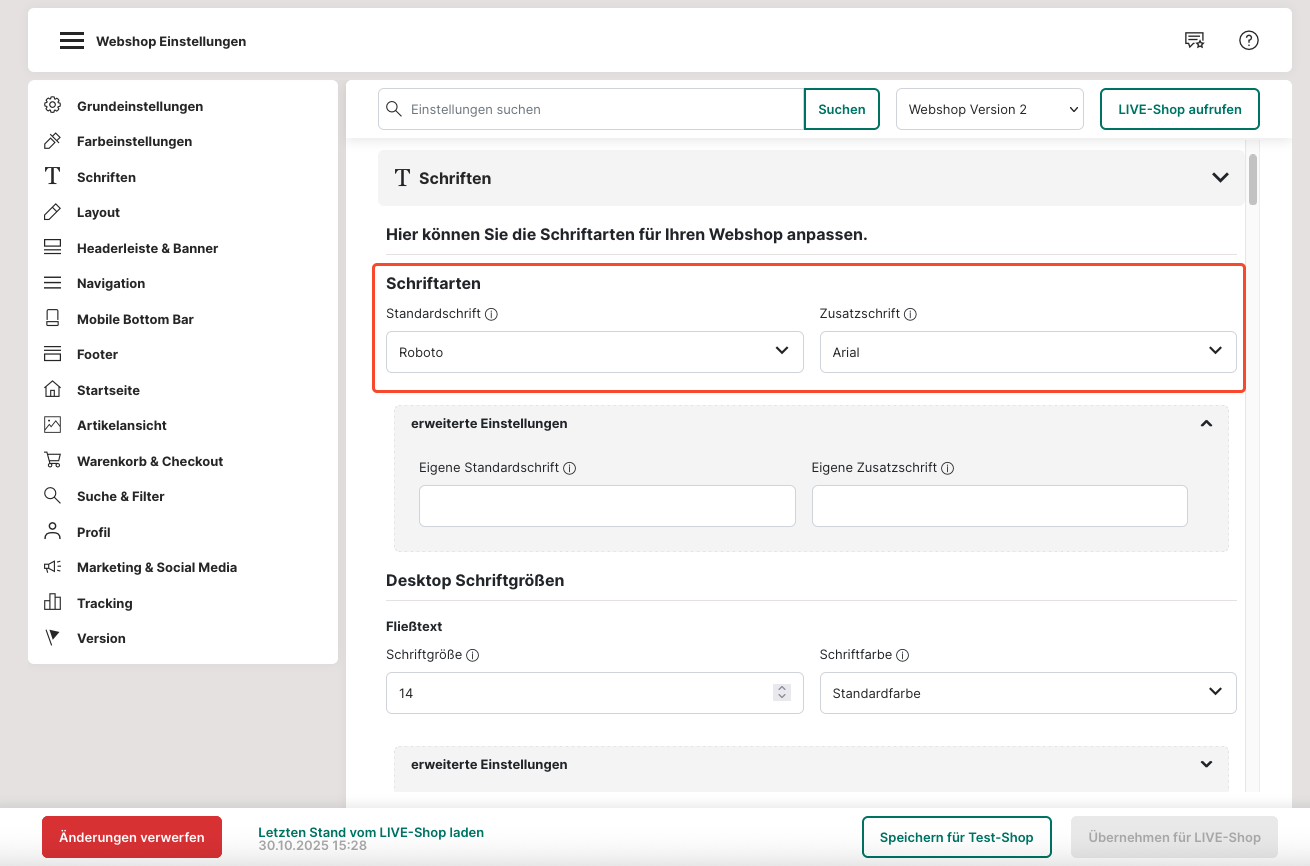Open the Zusatzschrift Arial dropdown

tap(1027, 352)
